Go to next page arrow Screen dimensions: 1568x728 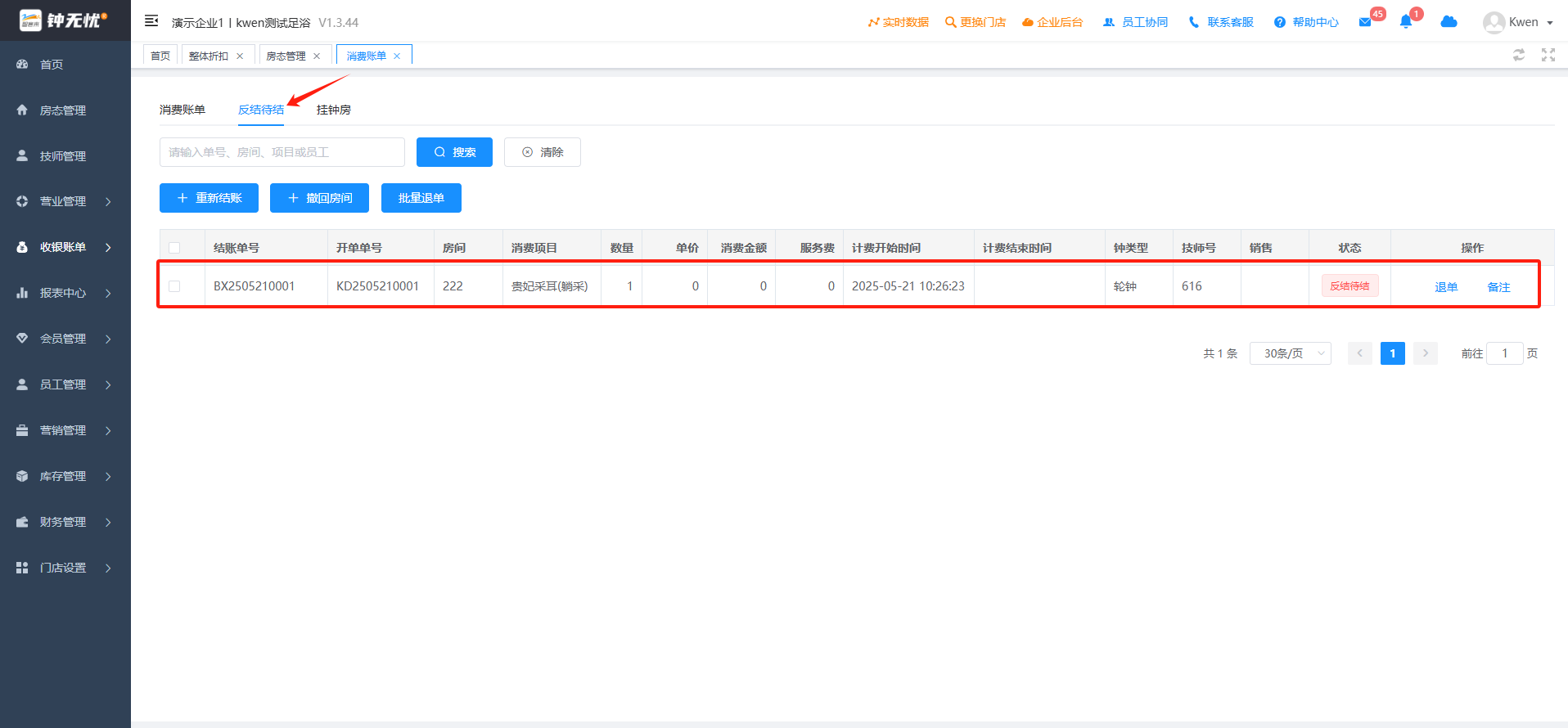pyautogui.click(x=1426, y=353)
